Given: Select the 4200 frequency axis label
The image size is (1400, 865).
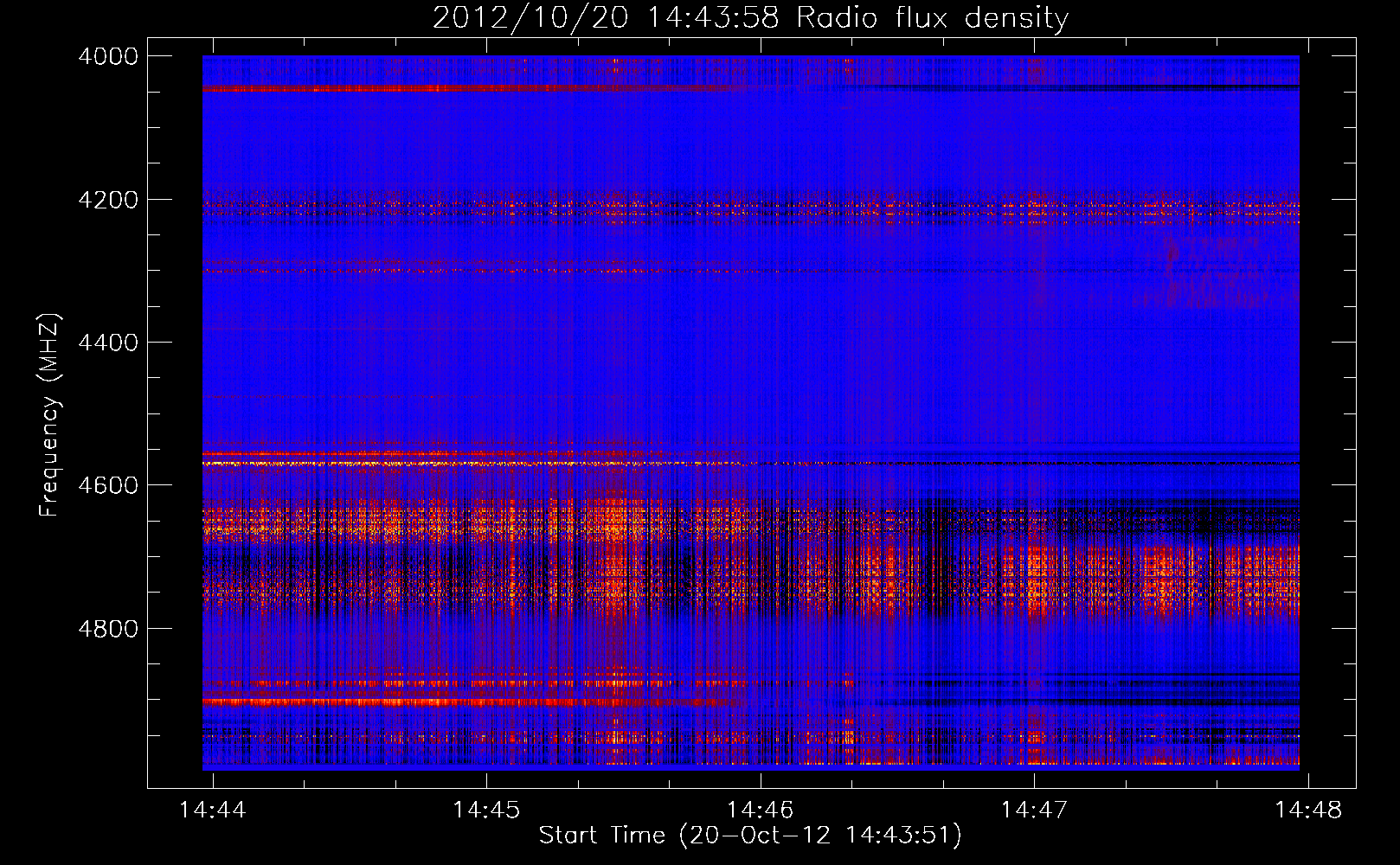Looking at the screenshot, I should [108, 200].
